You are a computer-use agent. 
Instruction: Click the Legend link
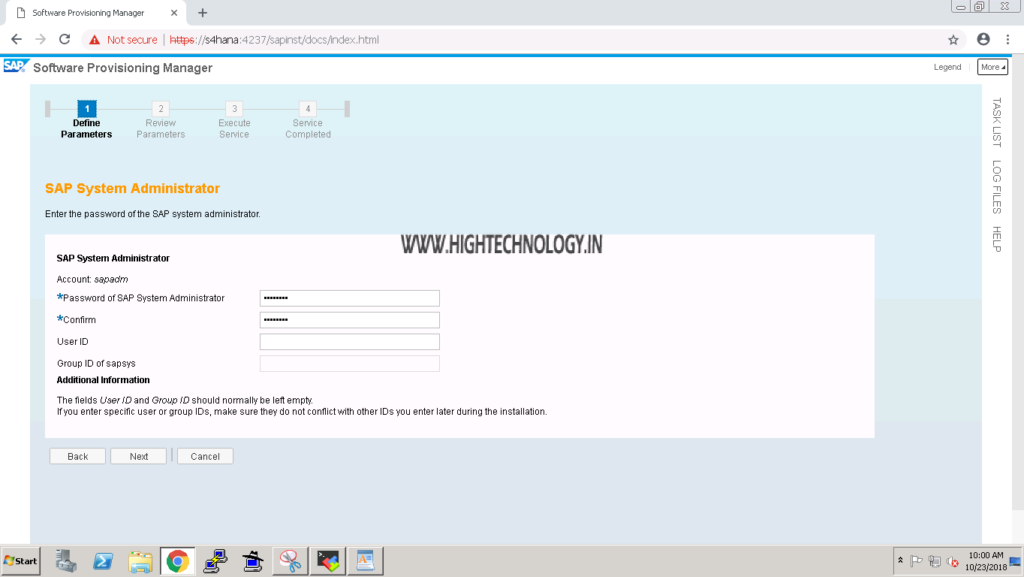pyautogui.click(x=947, y=67)
